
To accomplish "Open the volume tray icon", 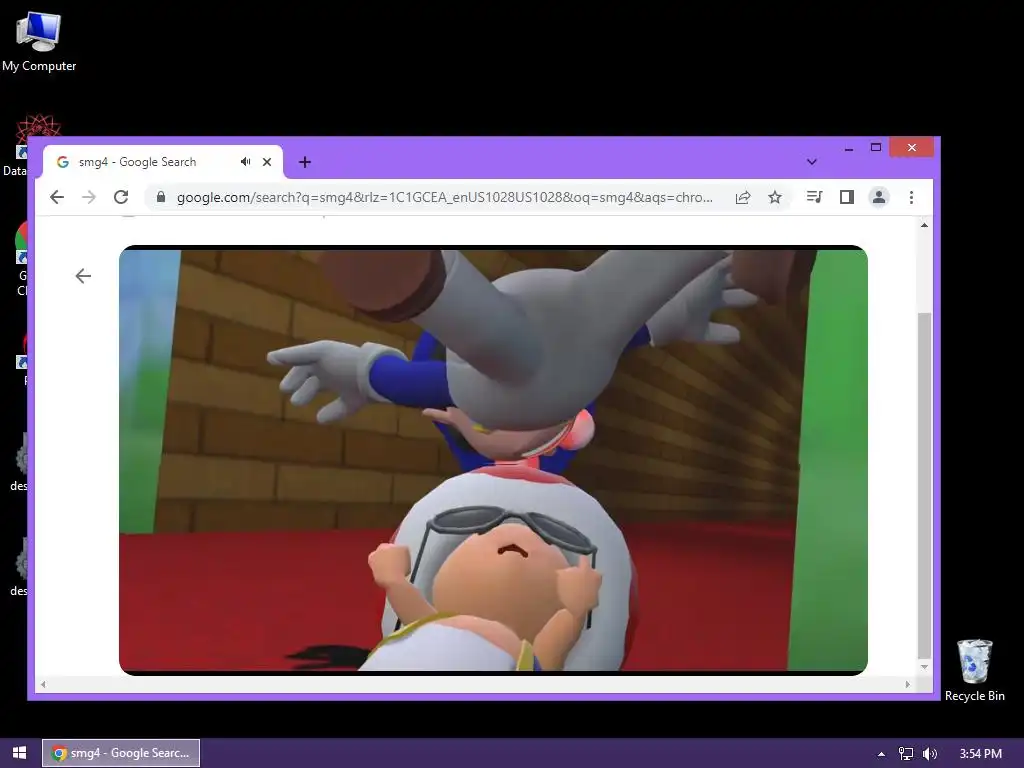I will tap(930, 754).
